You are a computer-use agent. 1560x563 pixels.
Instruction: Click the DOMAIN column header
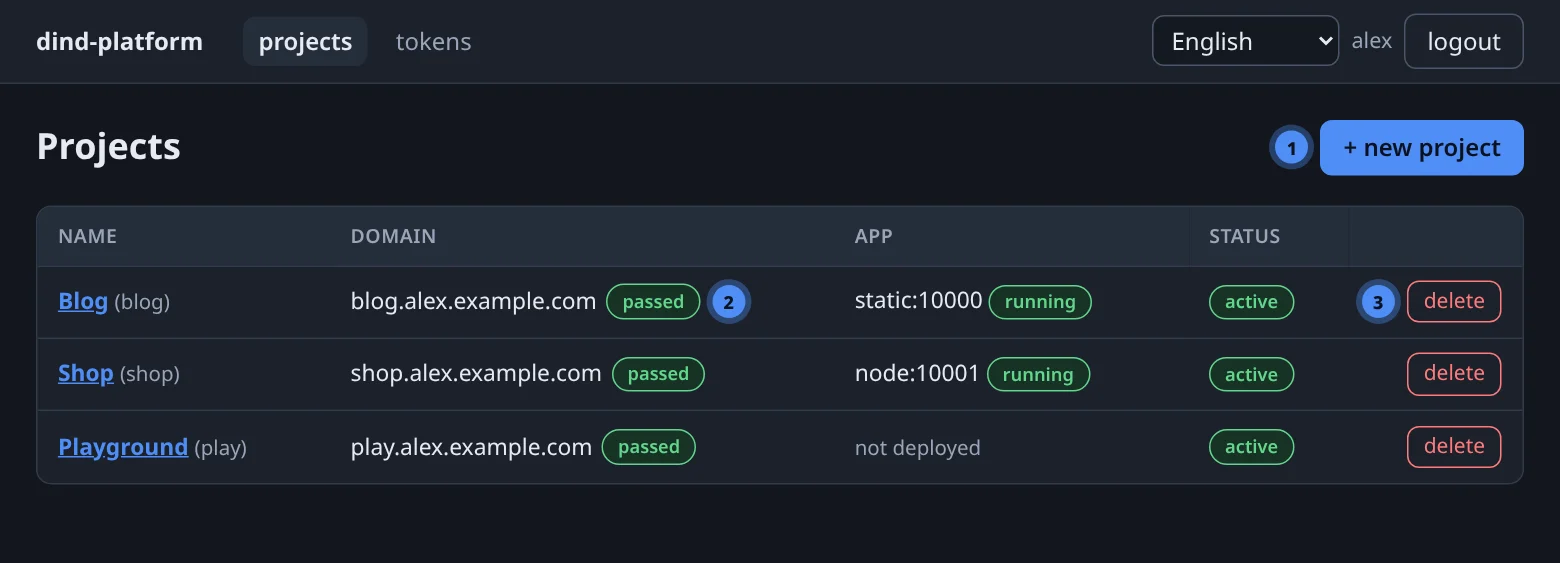click(393, 237)
